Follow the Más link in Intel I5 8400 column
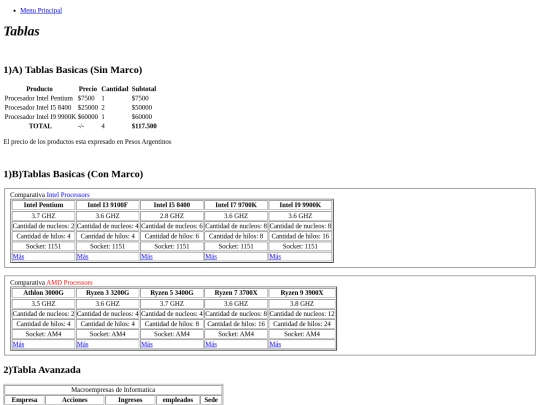Image resolution: width=540 pixels, height=405 pixels. tap(147, 256)
